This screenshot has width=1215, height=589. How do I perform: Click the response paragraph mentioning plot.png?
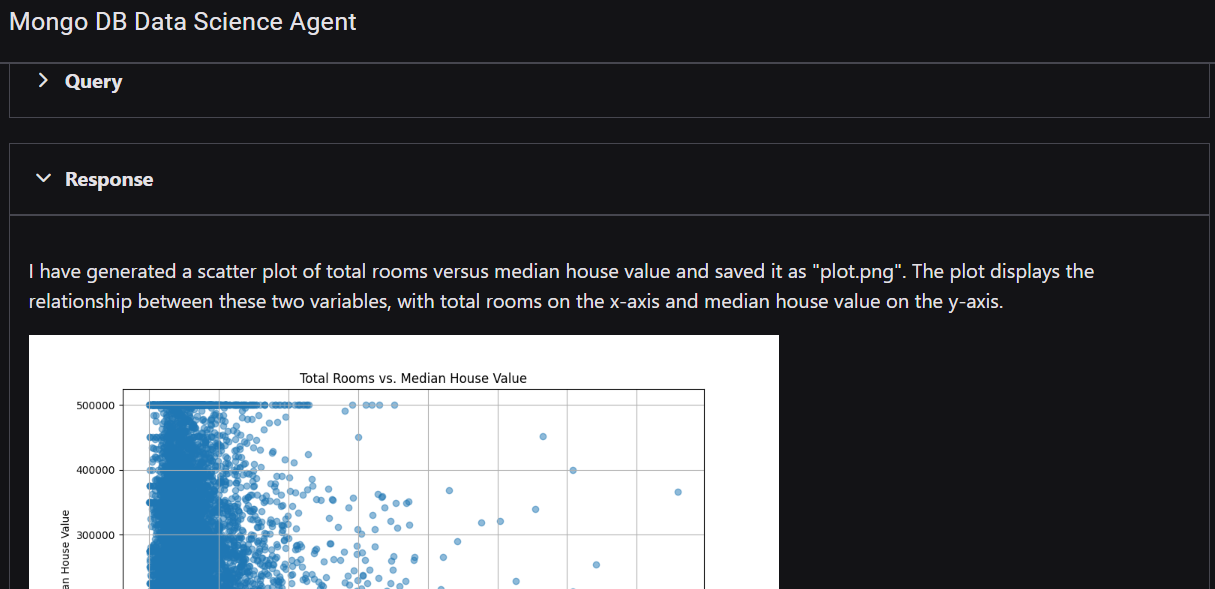561,286
